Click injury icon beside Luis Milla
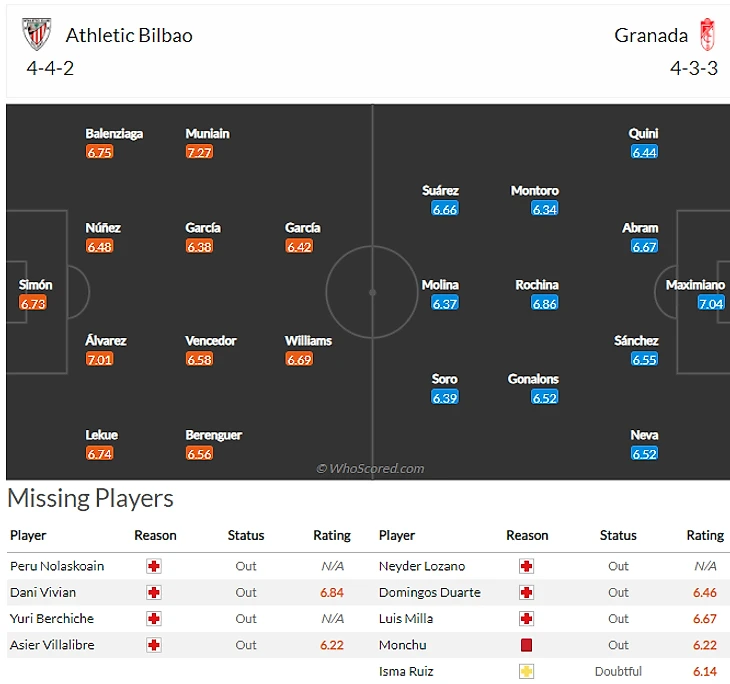This screenshot has height=684, width=730. click(526, 619)
